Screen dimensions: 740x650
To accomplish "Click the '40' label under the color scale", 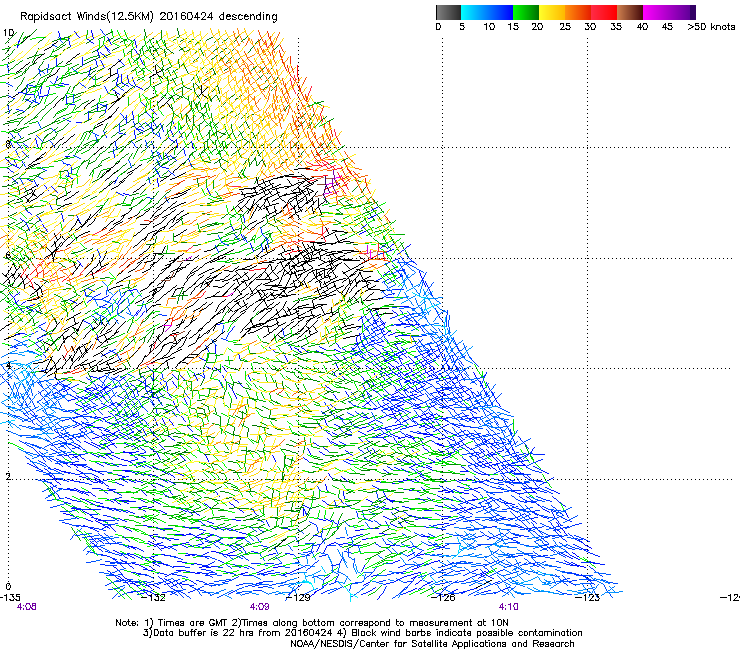I will [x=642, y=27].
